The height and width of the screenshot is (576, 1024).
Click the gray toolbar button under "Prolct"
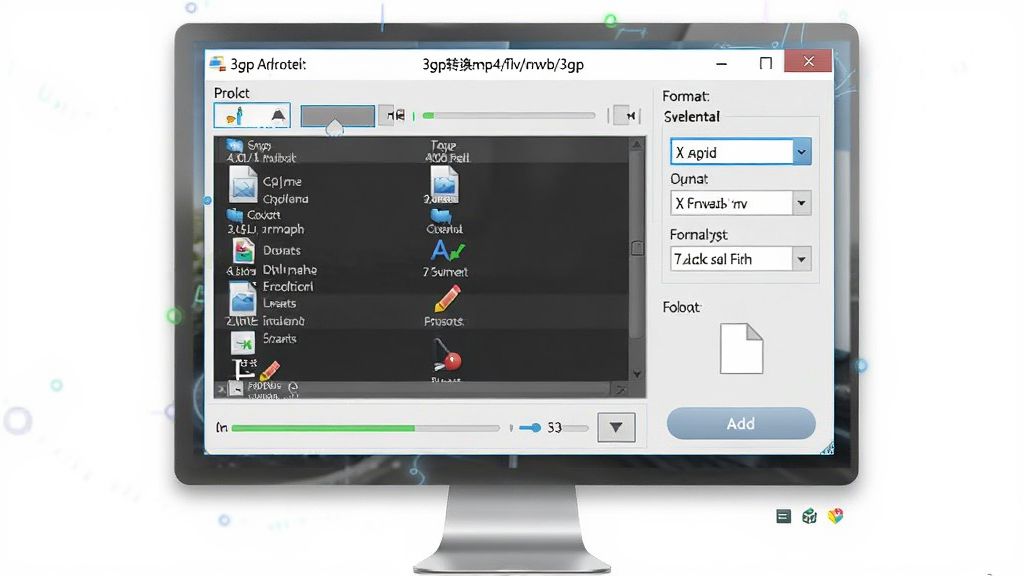[x=338, y=116]
